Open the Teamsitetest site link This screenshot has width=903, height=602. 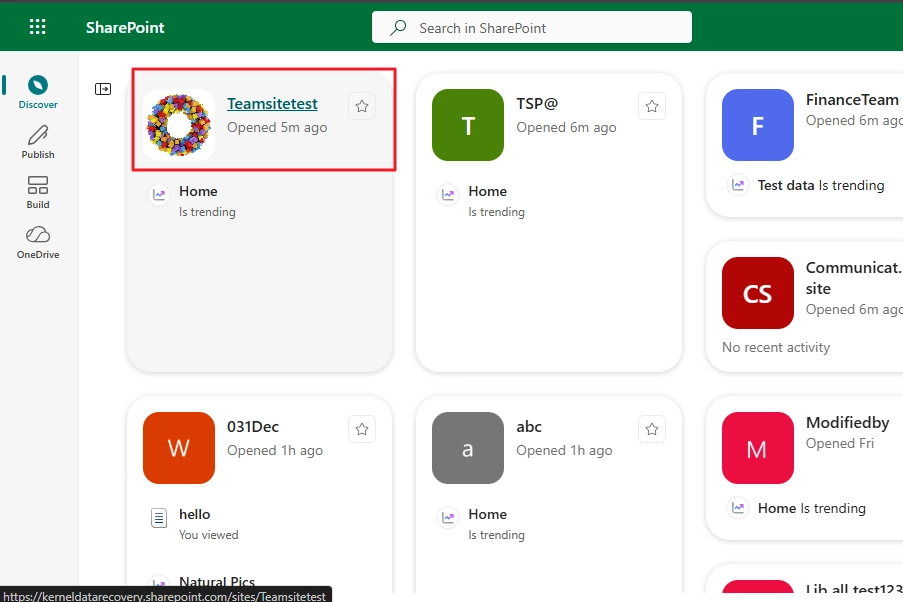(x=272, y=104)
